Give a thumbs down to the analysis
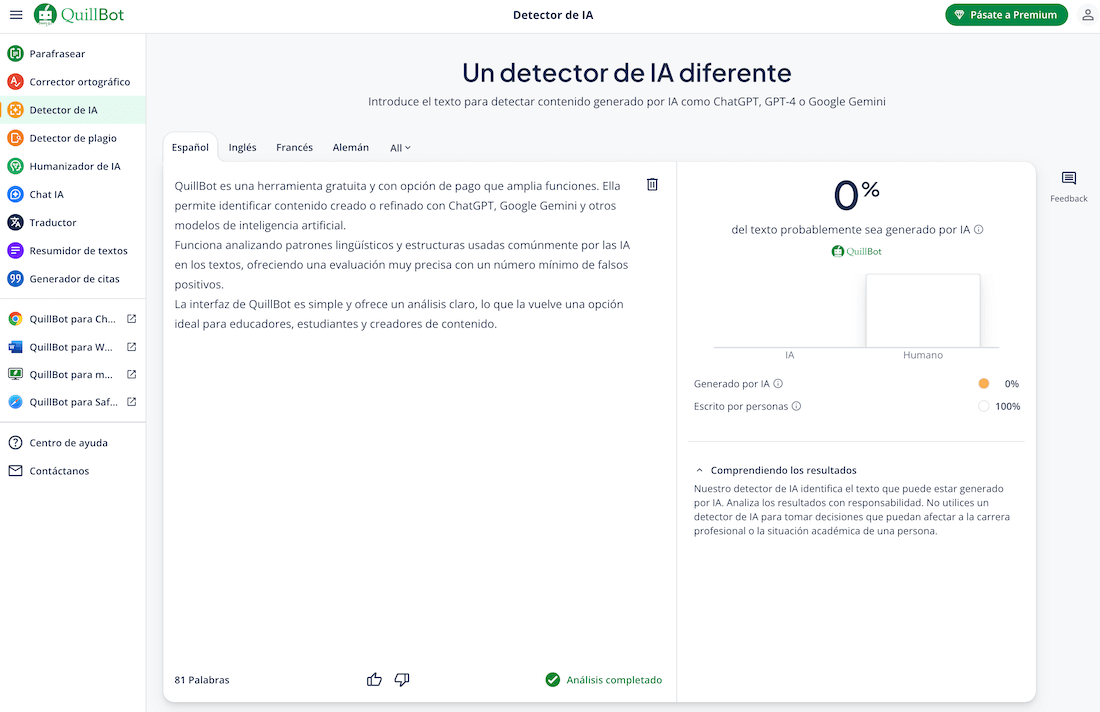 click(x=401, y=679)
